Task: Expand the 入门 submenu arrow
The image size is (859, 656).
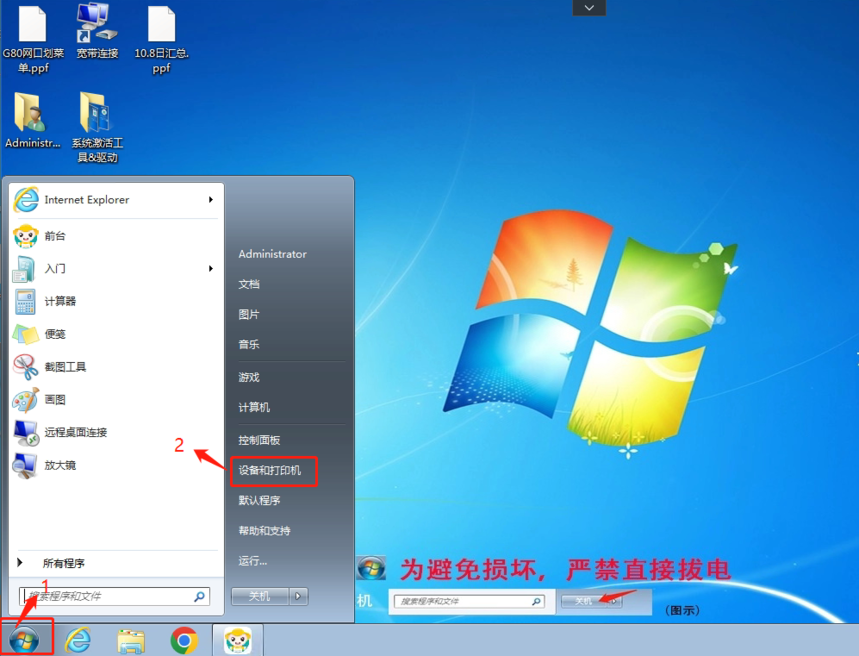Action: click(x=211, y=269)
